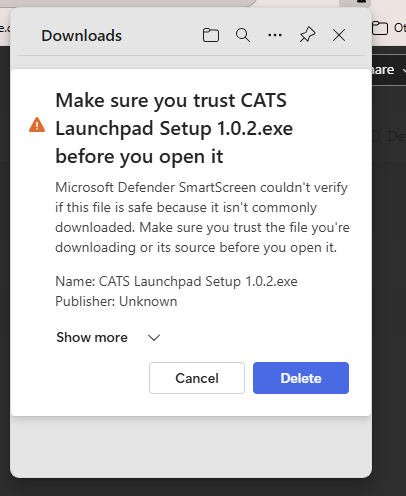Delete the CATS Launchpad Setup file
This screenshot has height=496, width=406.
tap(301, 378)
